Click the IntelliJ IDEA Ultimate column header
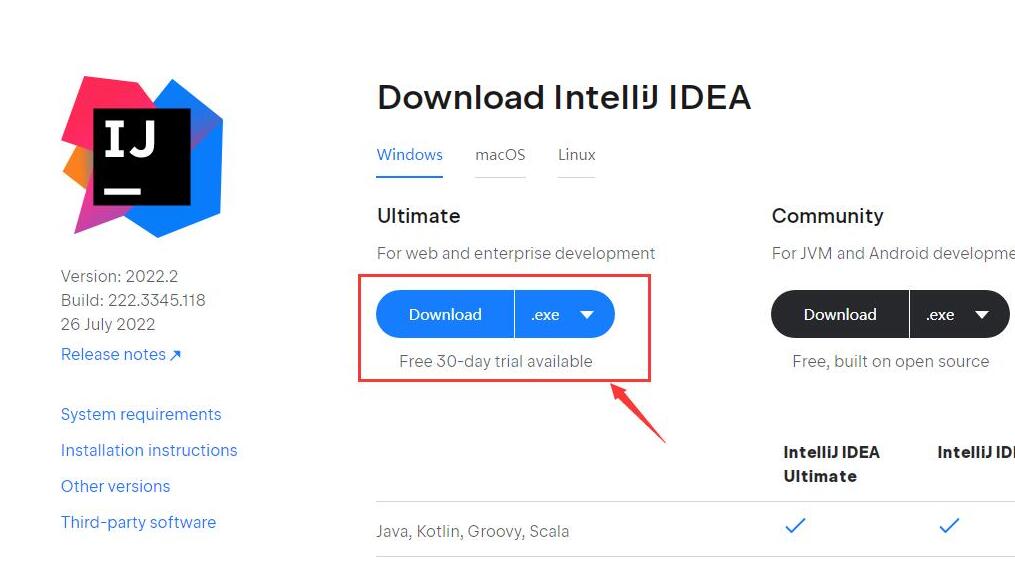Screen dimensions: 1015x563 pyautogui.click(x=831, y=464)
